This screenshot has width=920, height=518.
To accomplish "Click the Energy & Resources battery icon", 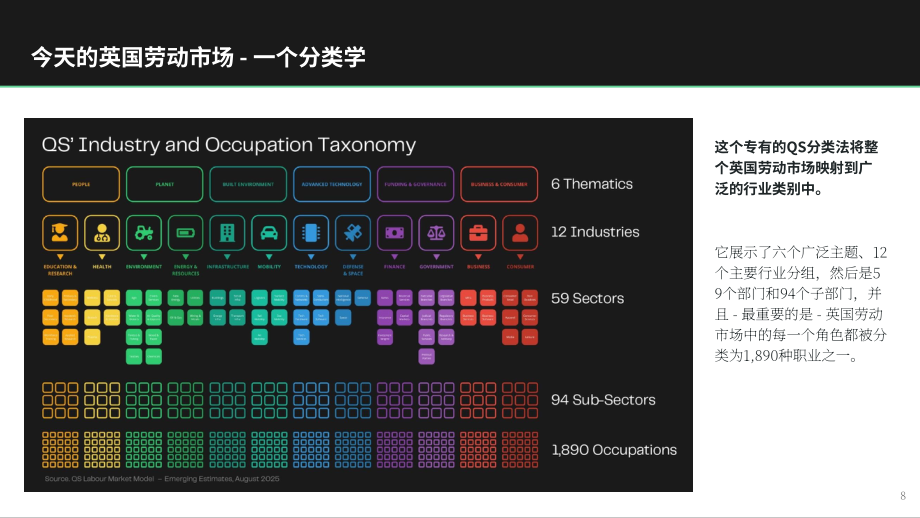I will 185,233.
